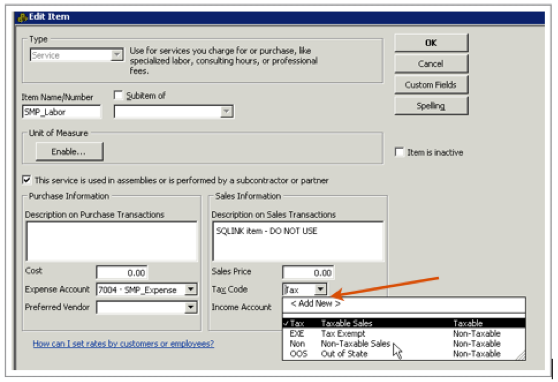Click the resize grip of tax code list

[x=521, y=355]
